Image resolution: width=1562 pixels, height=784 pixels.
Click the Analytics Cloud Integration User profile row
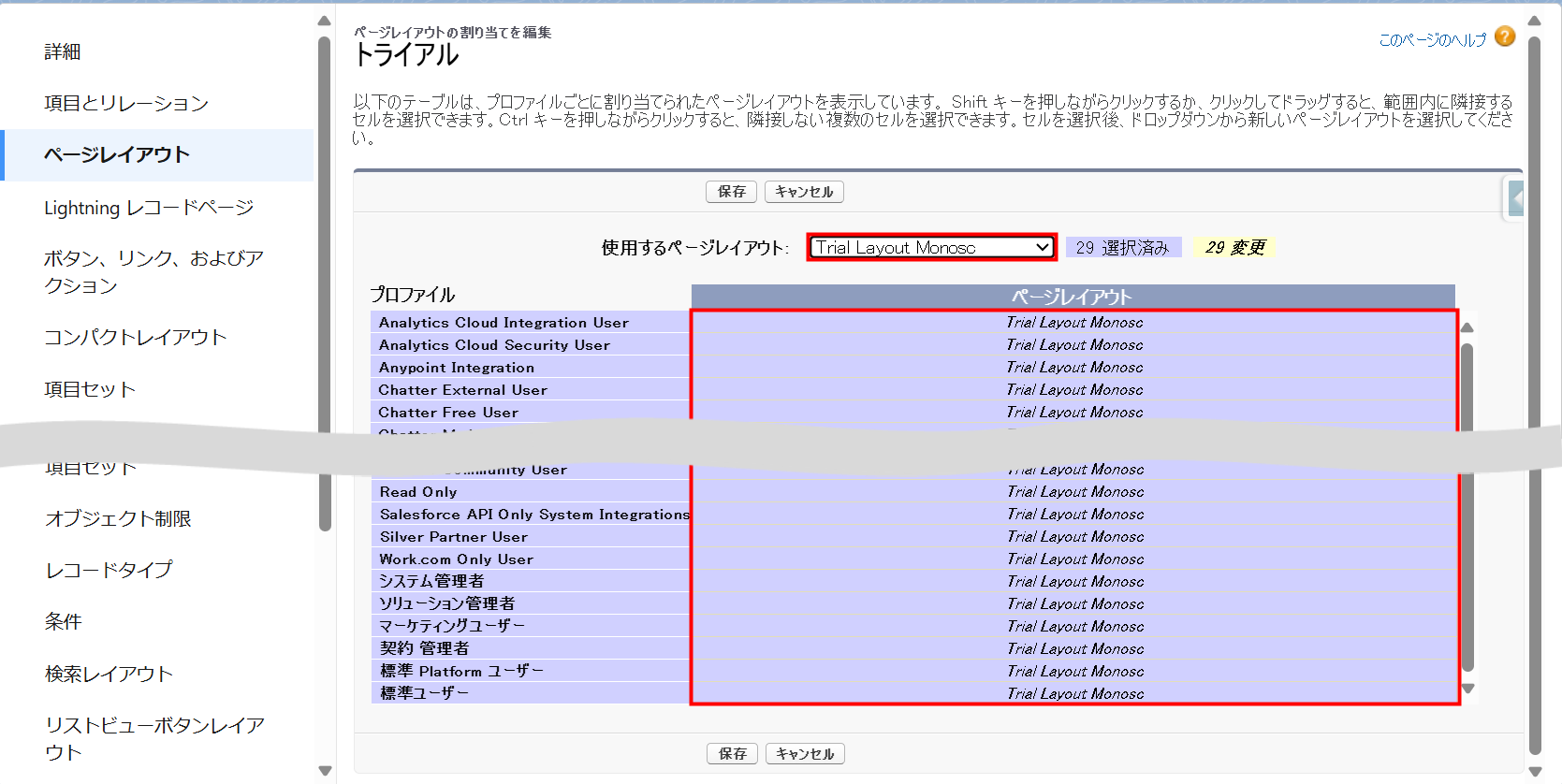click(504, 323)
